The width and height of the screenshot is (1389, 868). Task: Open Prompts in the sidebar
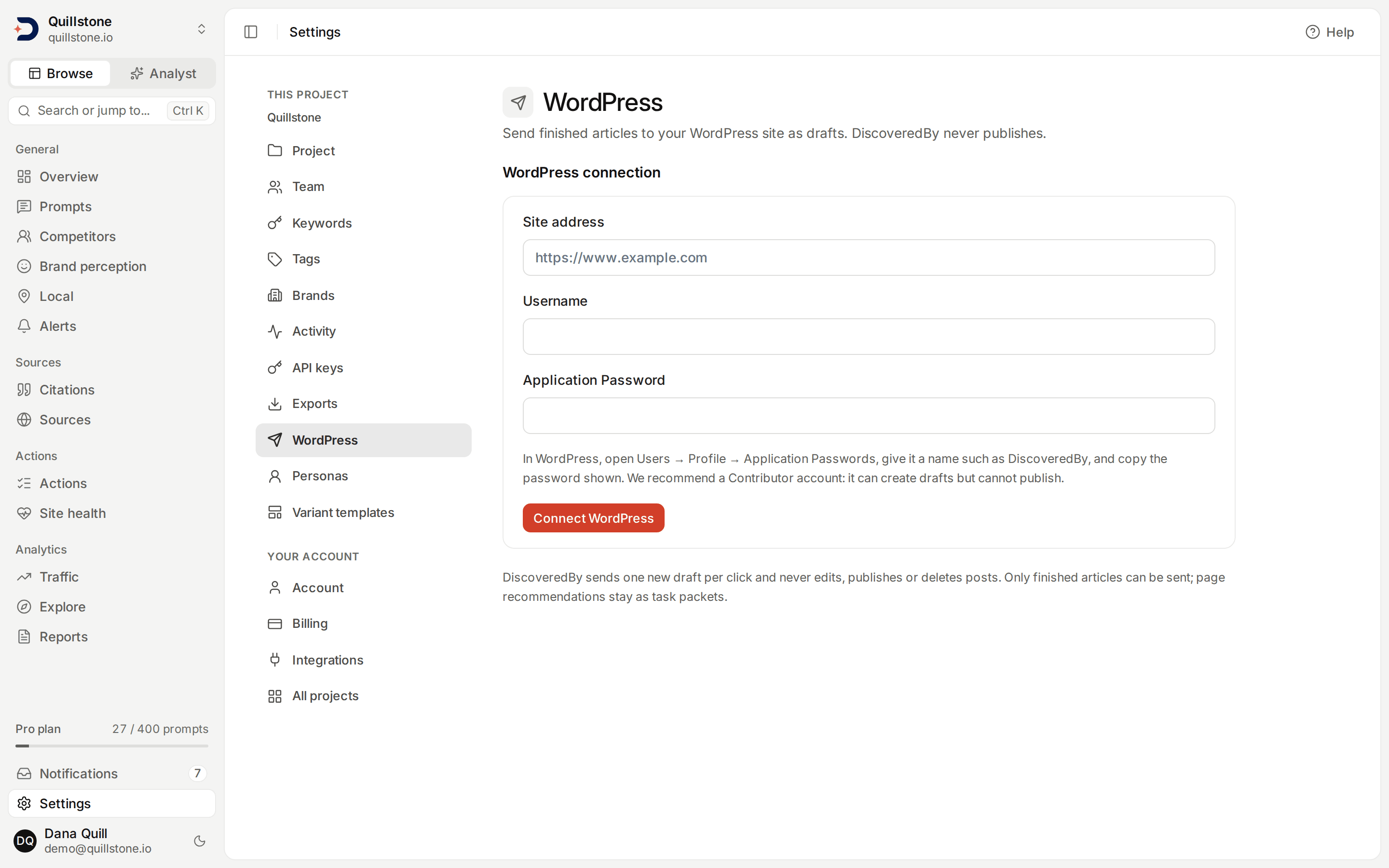click(x=112, y=207)
